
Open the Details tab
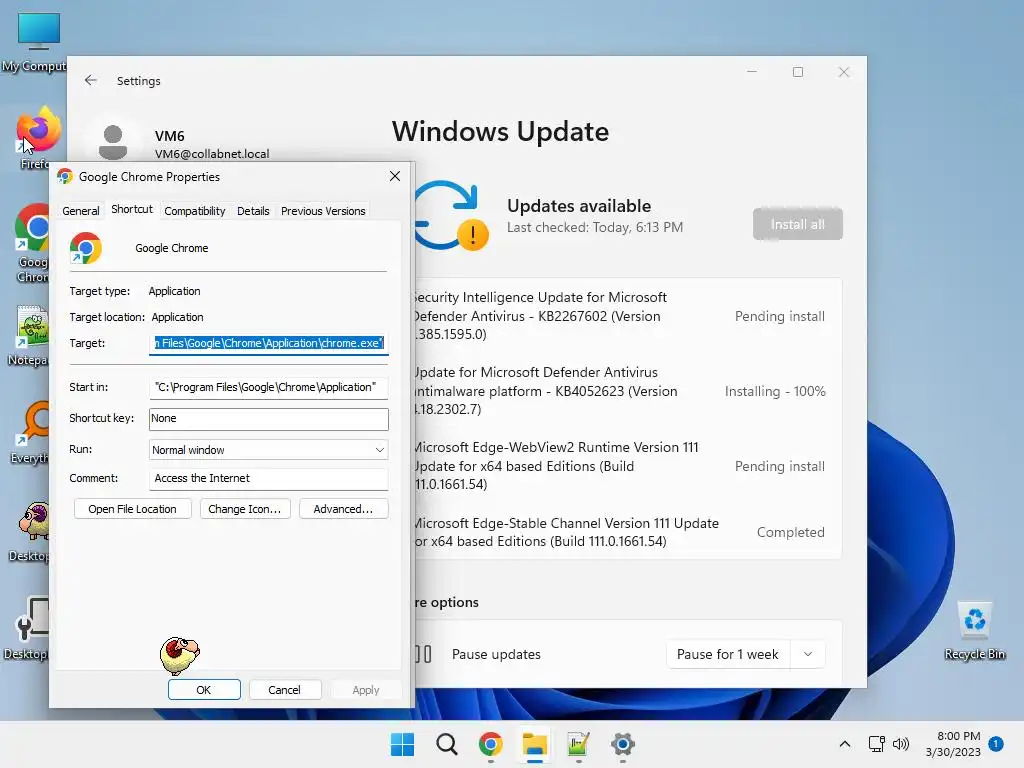[x=253, y=211]
